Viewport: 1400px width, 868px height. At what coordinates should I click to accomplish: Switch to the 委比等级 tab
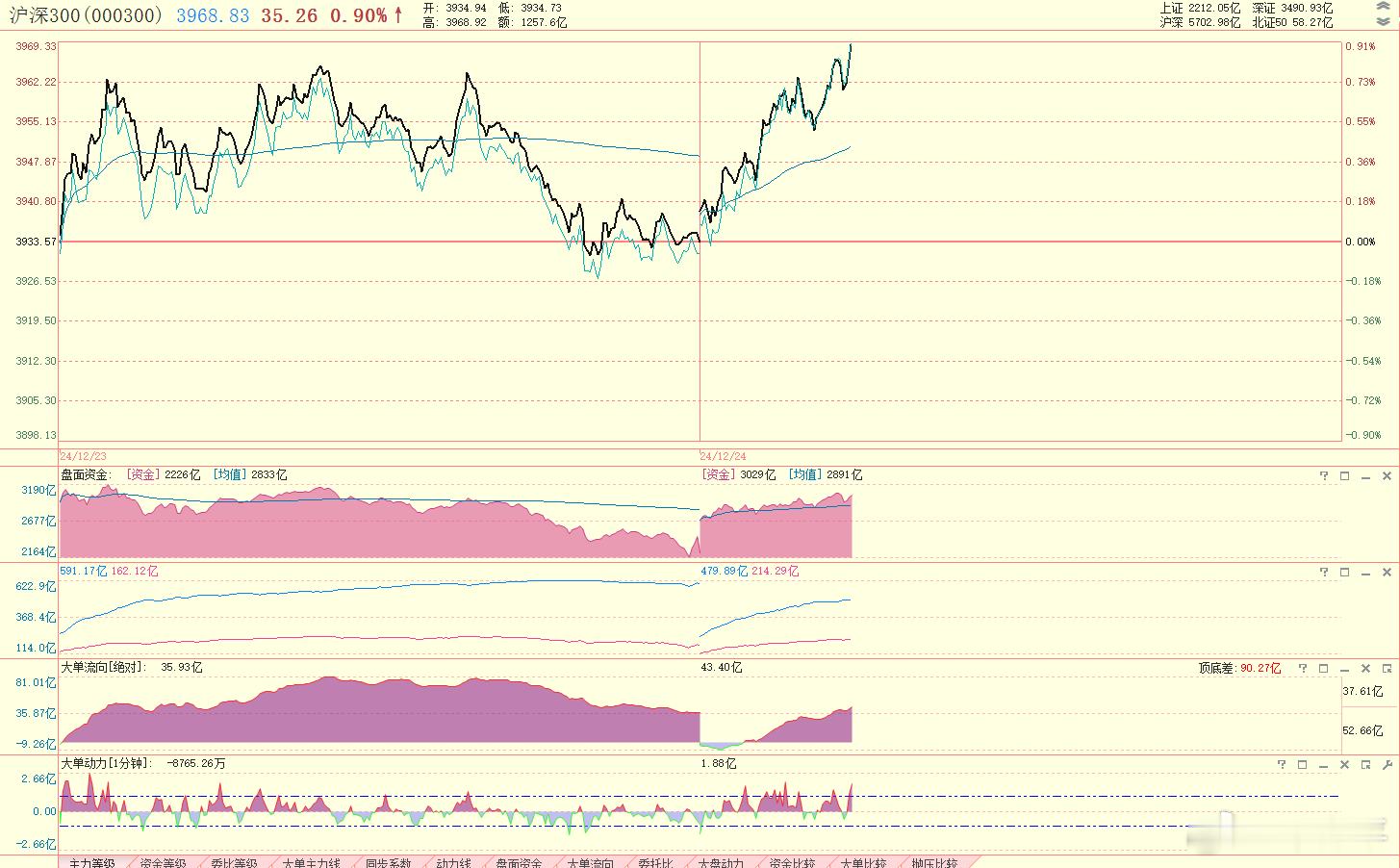pyautogui.click(x=234, y=862)
